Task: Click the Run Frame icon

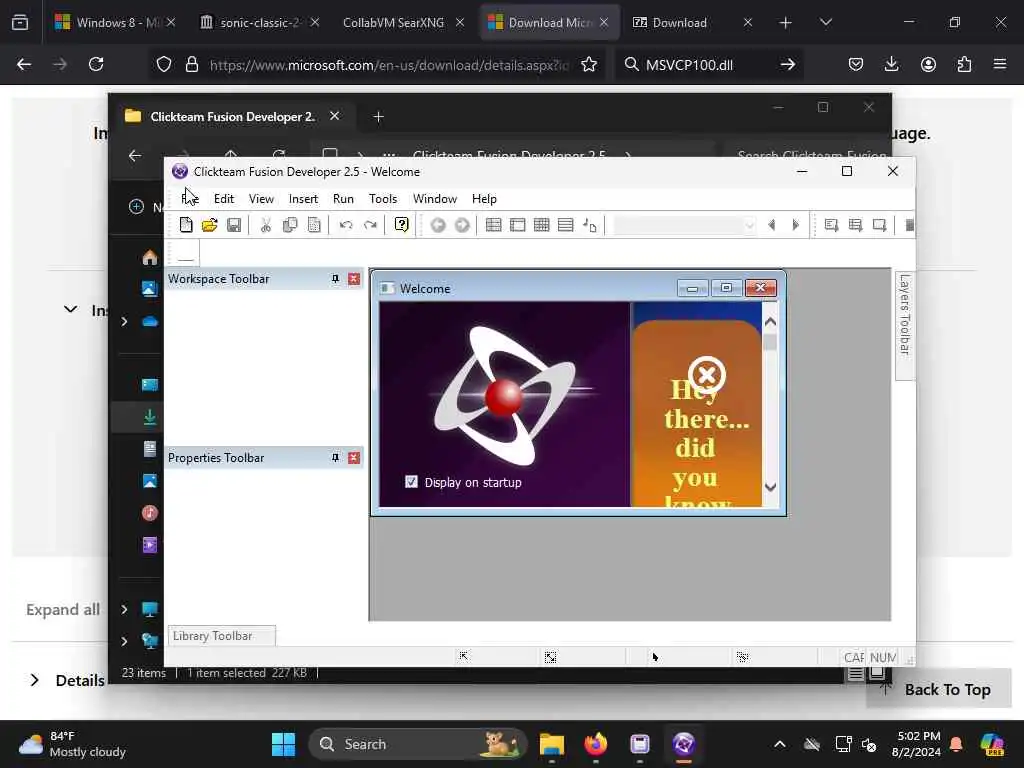Action: [880, 225]
